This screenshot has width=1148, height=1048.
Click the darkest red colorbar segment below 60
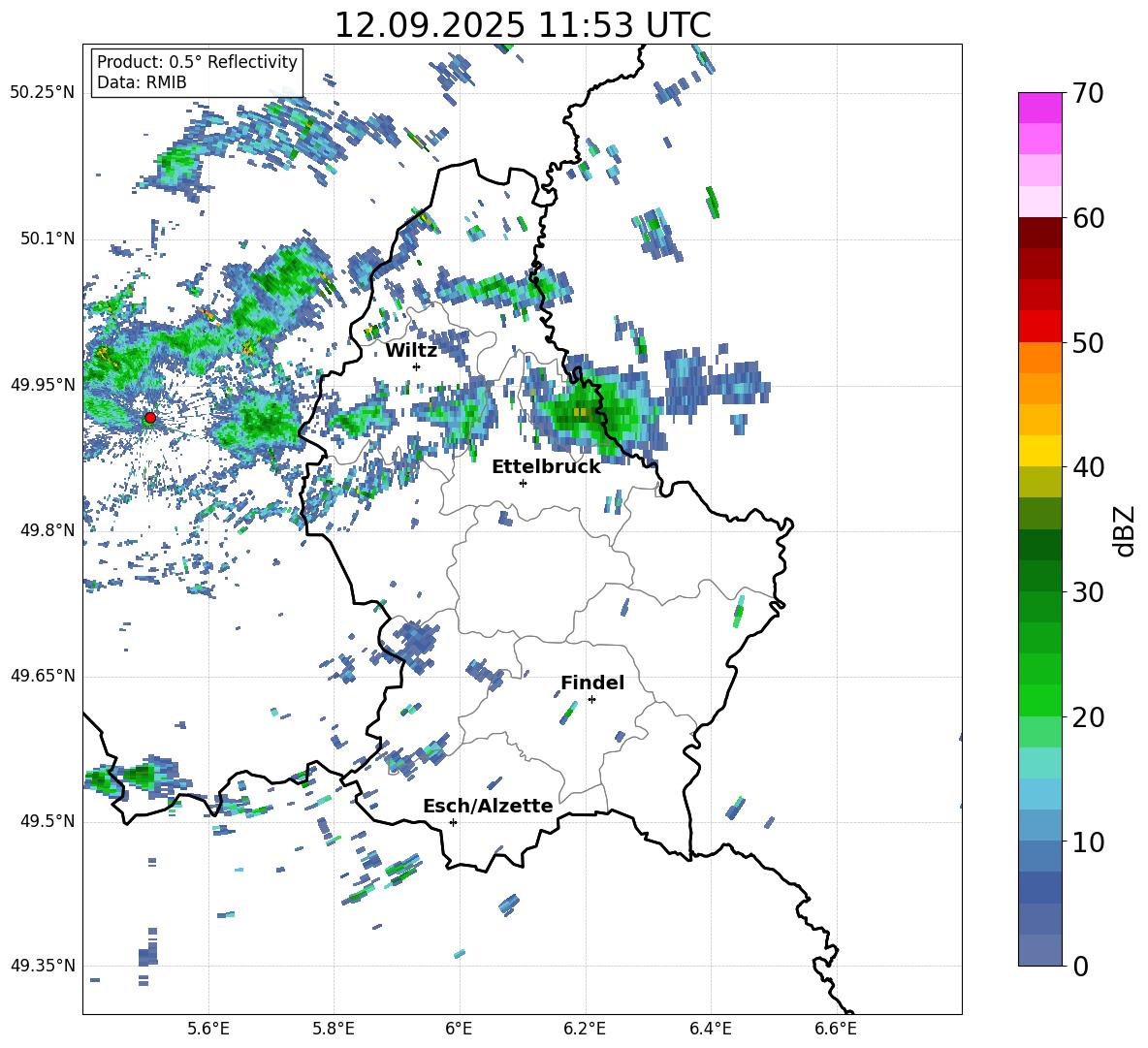point(1039,233)
